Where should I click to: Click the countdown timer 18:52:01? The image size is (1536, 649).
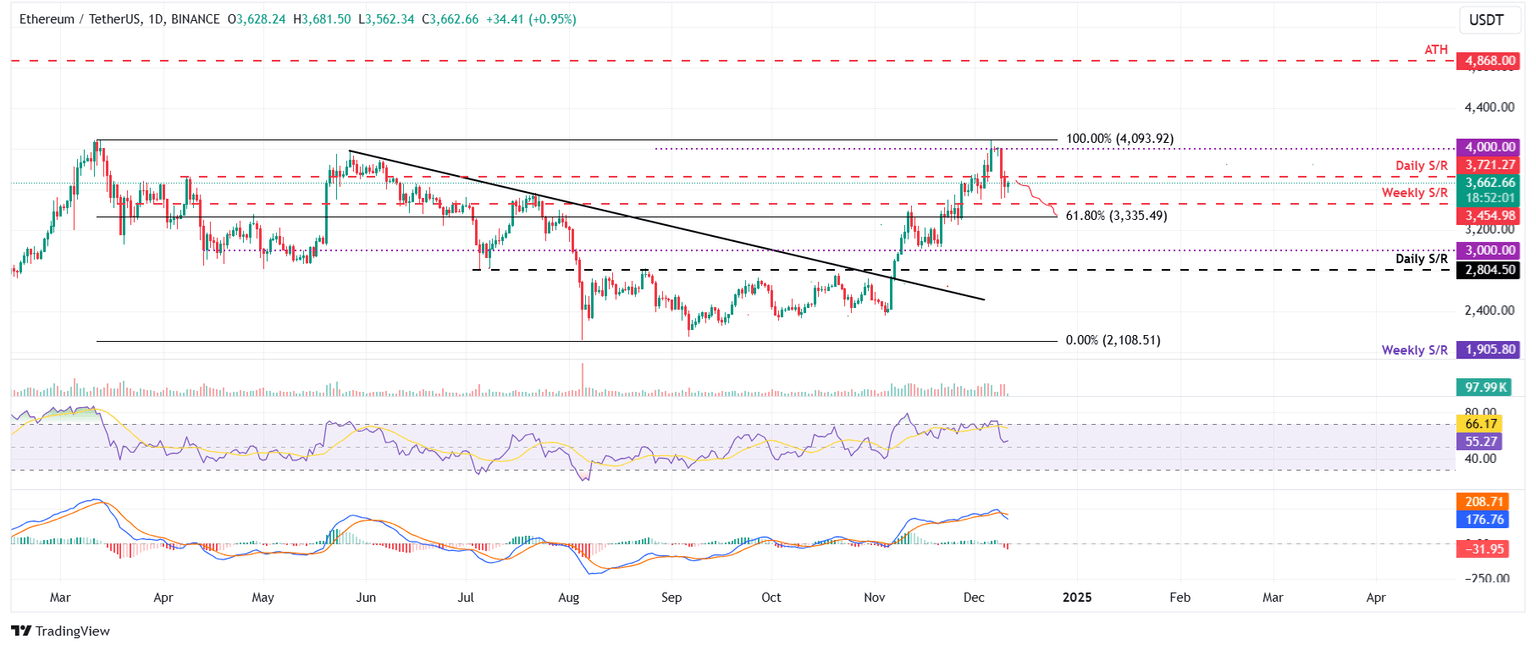point(1488,197)
